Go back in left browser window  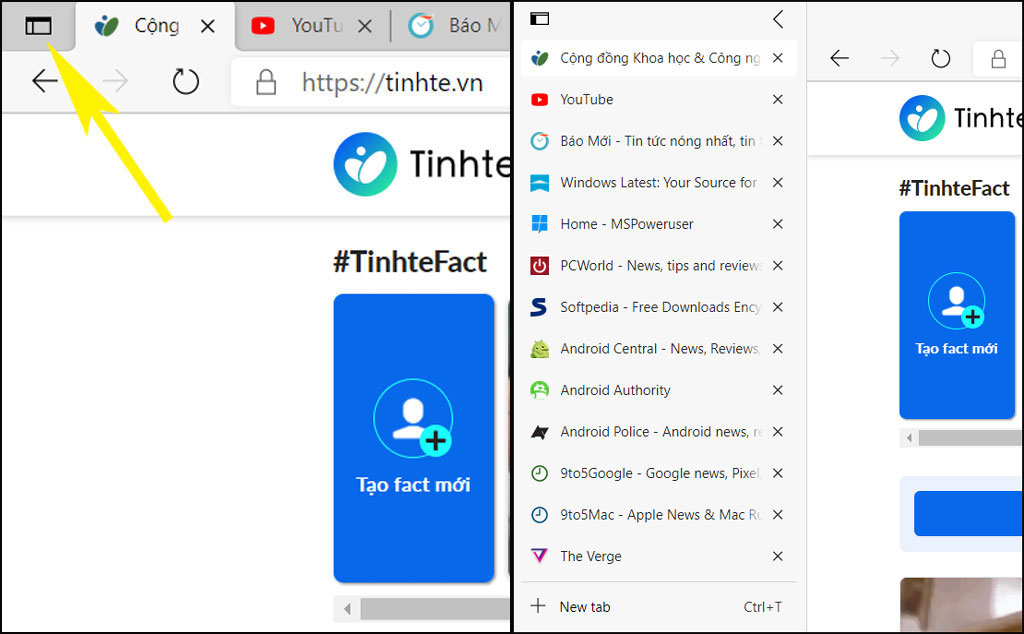point(45,82)
